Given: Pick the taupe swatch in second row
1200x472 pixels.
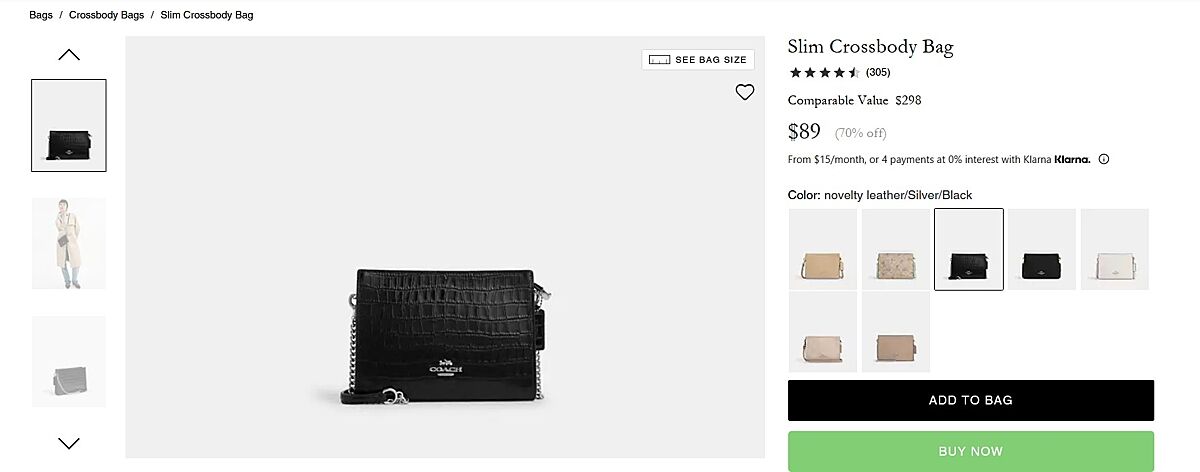Looking at the screenshot, I should click(x=896, y=332).
